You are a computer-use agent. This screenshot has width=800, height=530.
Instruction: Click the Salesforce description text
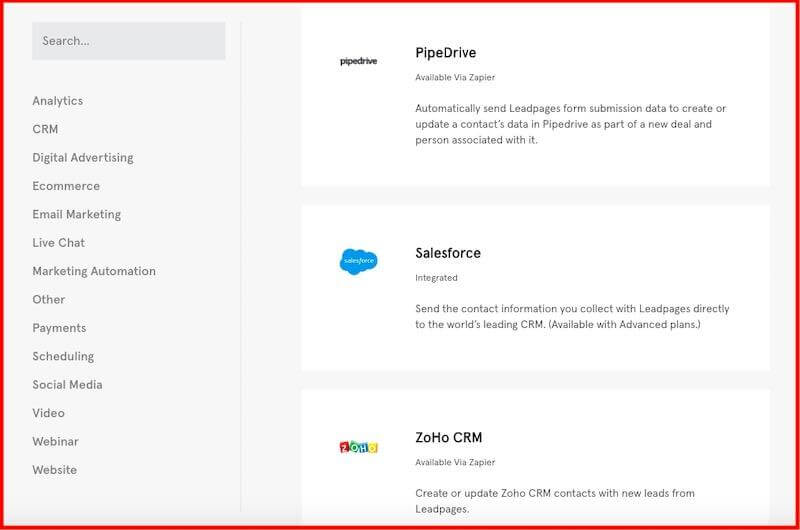coord(572,316)
